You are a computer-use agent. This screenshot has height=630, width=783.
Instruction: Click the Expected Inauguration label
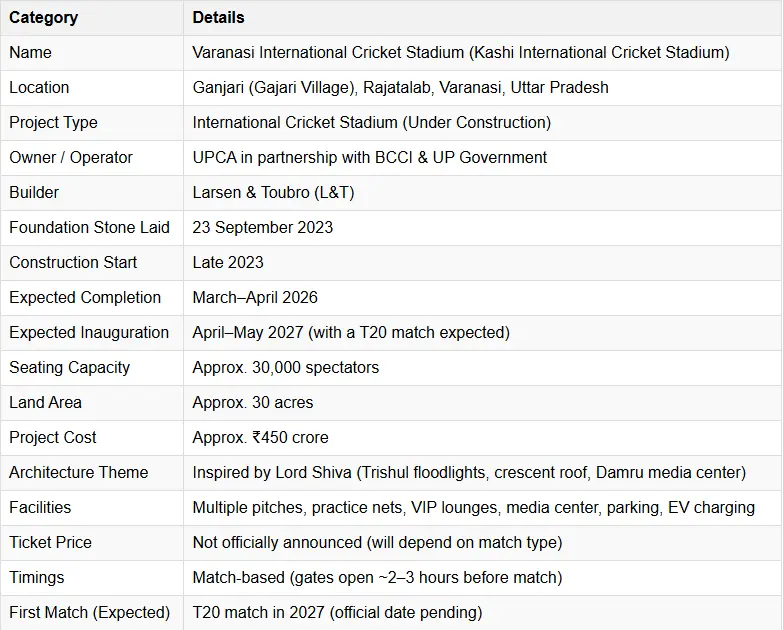pos(89,332)
